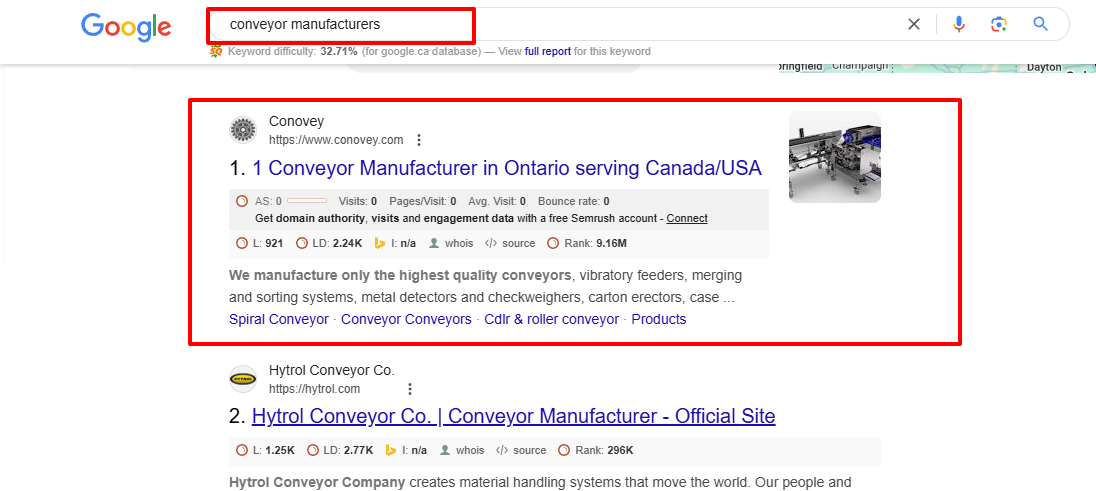
Task: Clear the search box with X icon
Action: pos(913,24)
